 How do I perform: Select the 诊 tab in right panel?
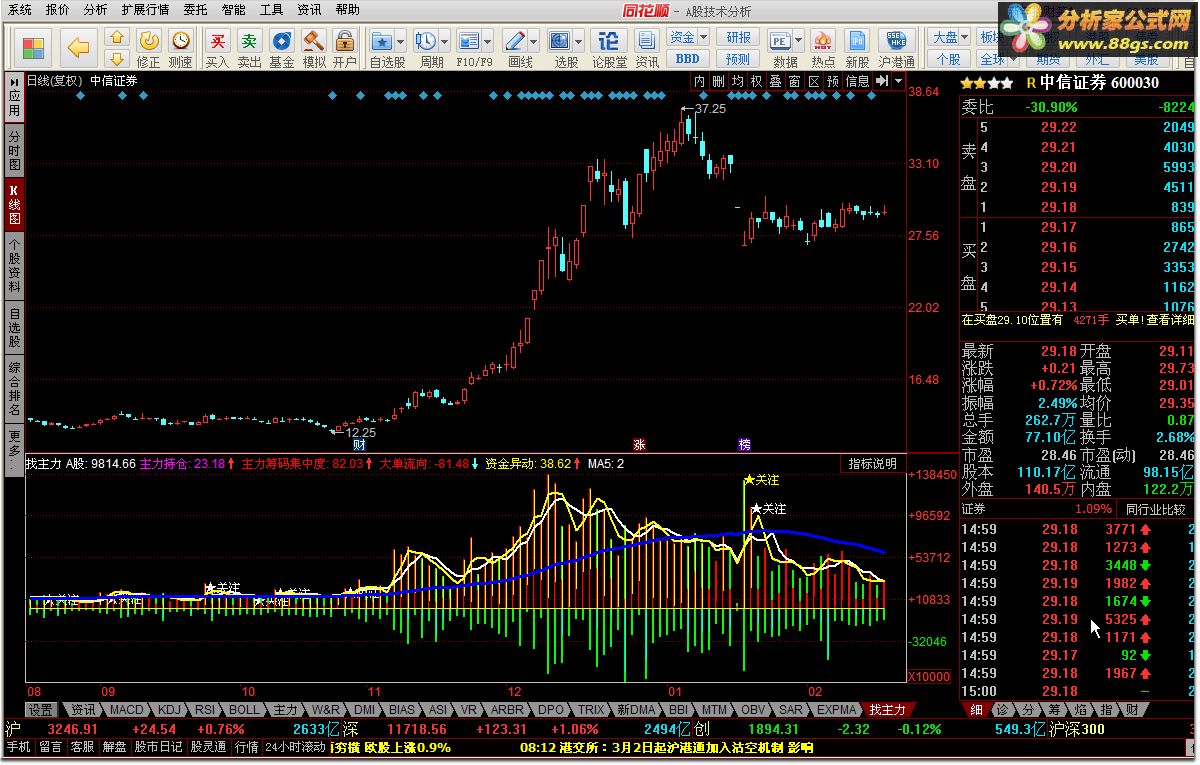1001,709
